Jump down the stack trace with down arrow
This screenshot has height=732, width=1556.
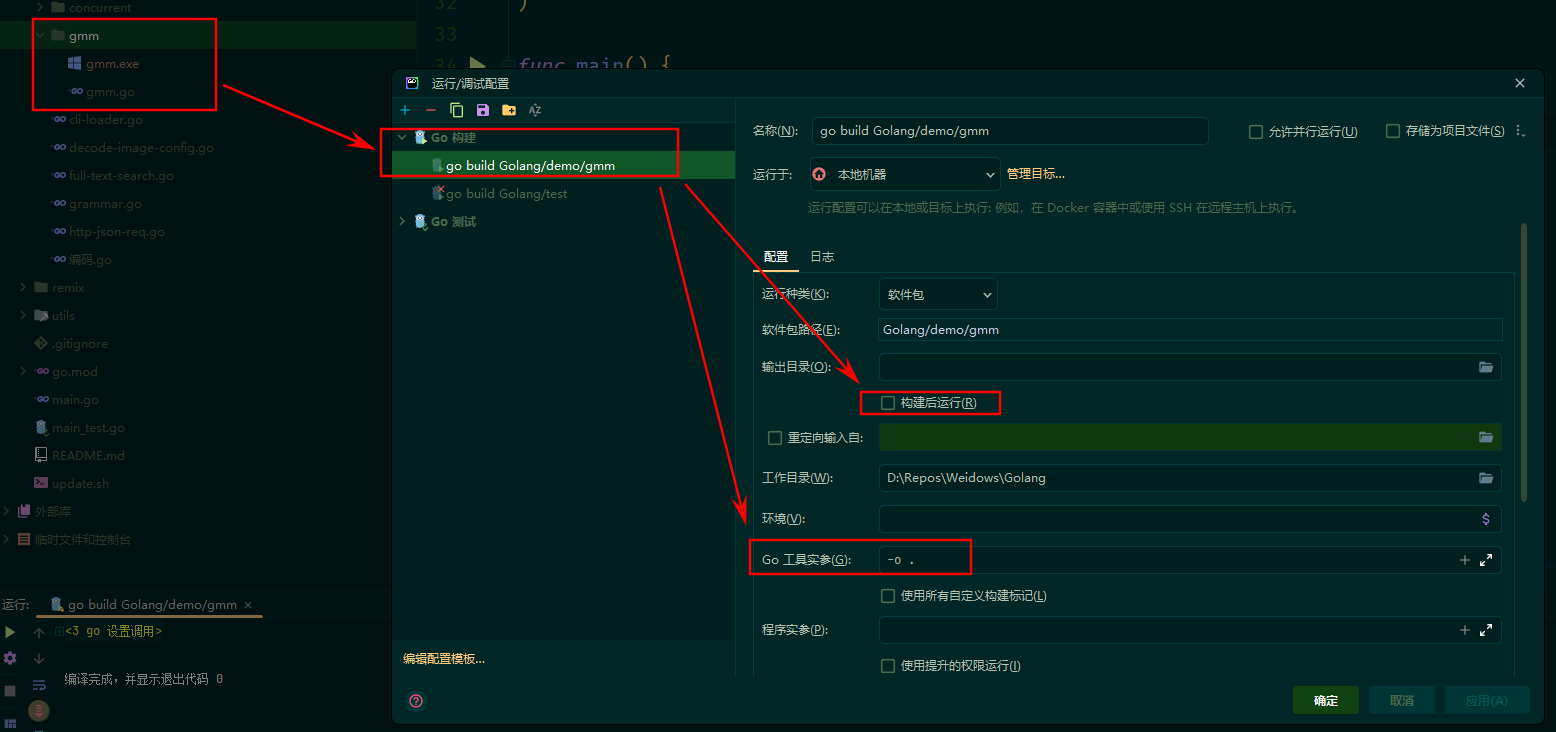[x=39, y=658]
